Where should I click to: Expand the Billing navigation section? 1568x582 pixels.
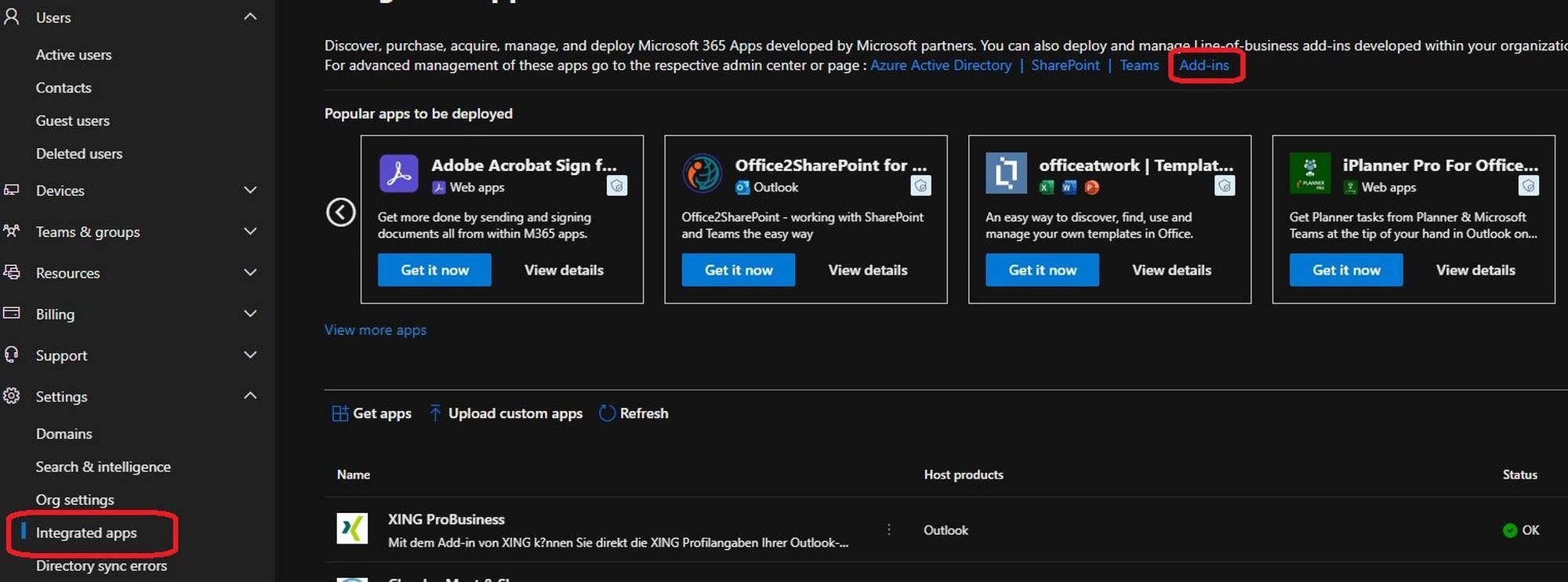pyautogui.click(x=250, y=314)
